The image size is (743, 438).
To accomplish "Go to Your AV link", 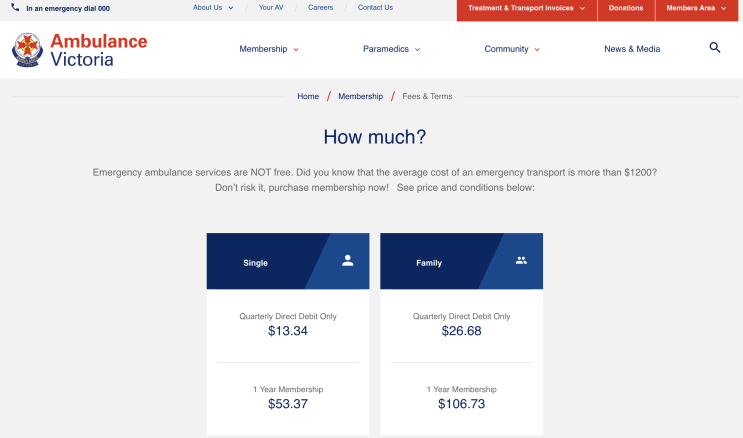I will [271, 7].
